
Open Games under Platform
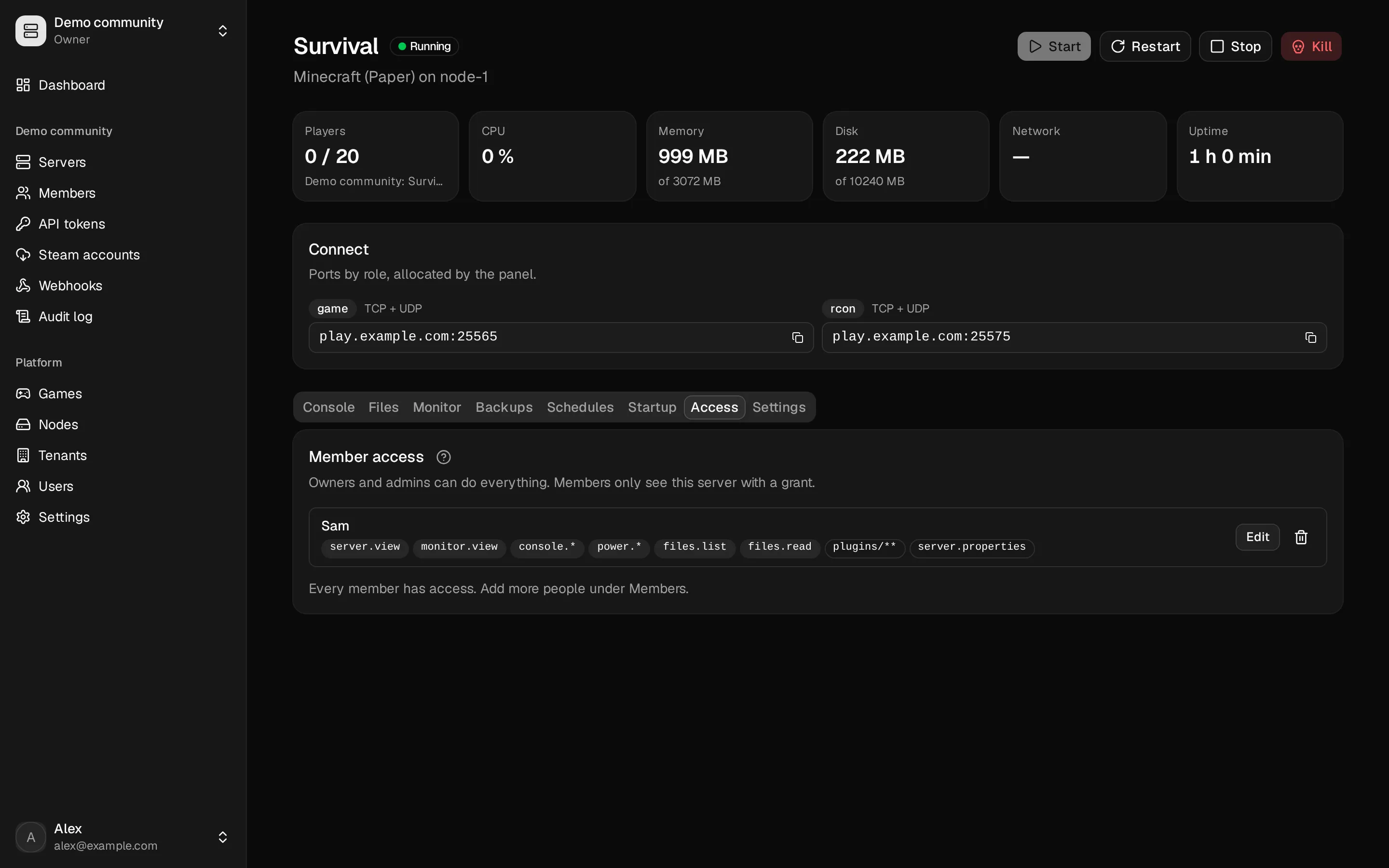(49, 393)
